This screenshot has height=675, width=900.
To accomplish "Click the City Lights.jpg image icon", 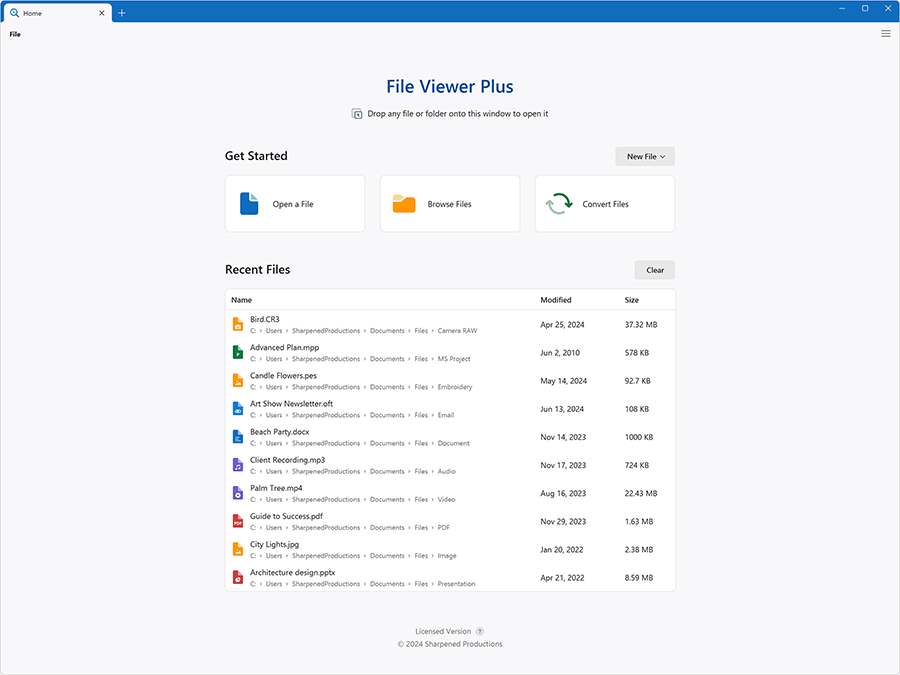I will click(238, 549).
